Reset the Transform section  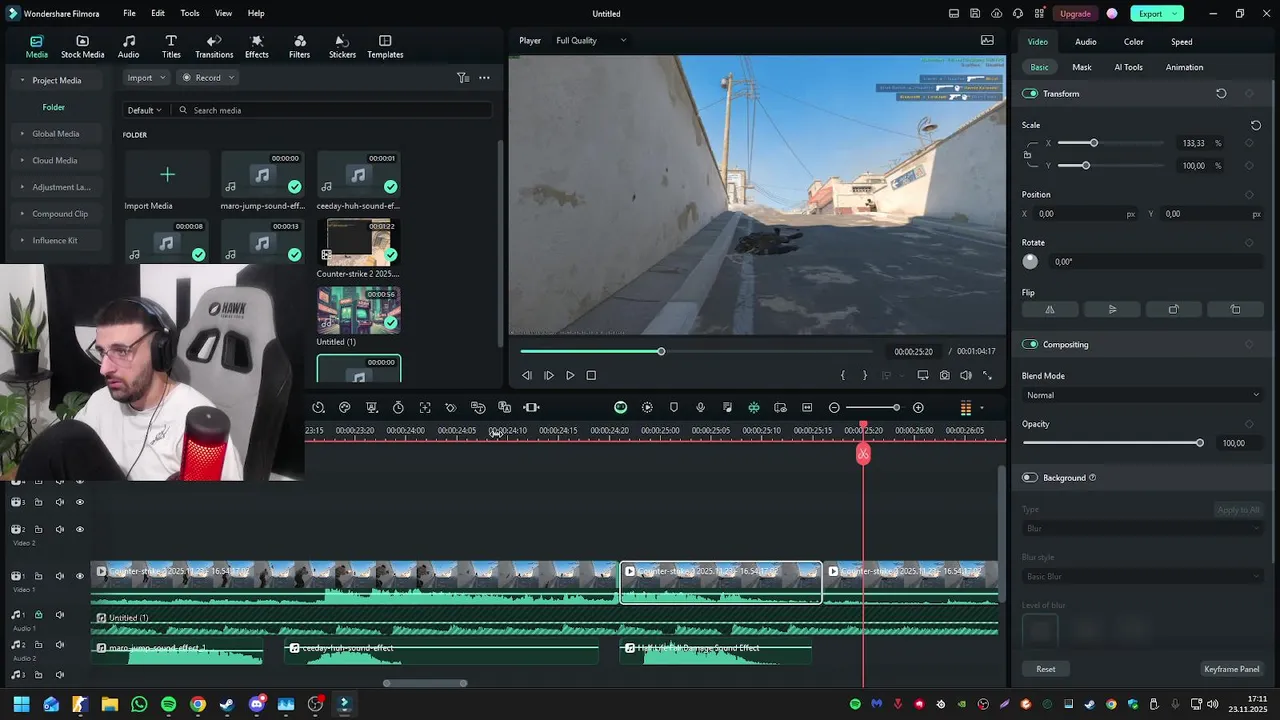(x=1221, y=93)
